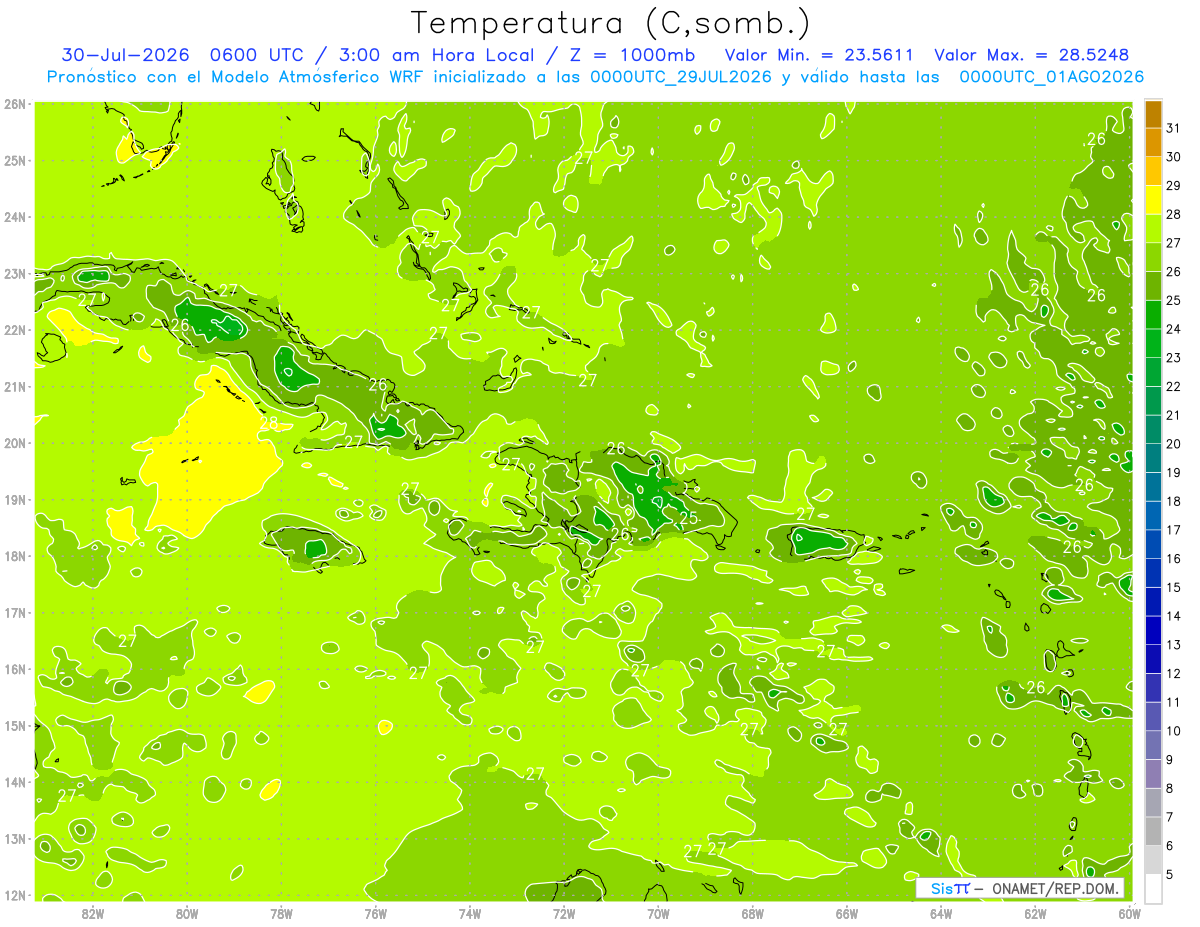Click the 76W longitude label
Viewport: 1200px width, 927px height.
pyautogui.click(x=375, y=914)
